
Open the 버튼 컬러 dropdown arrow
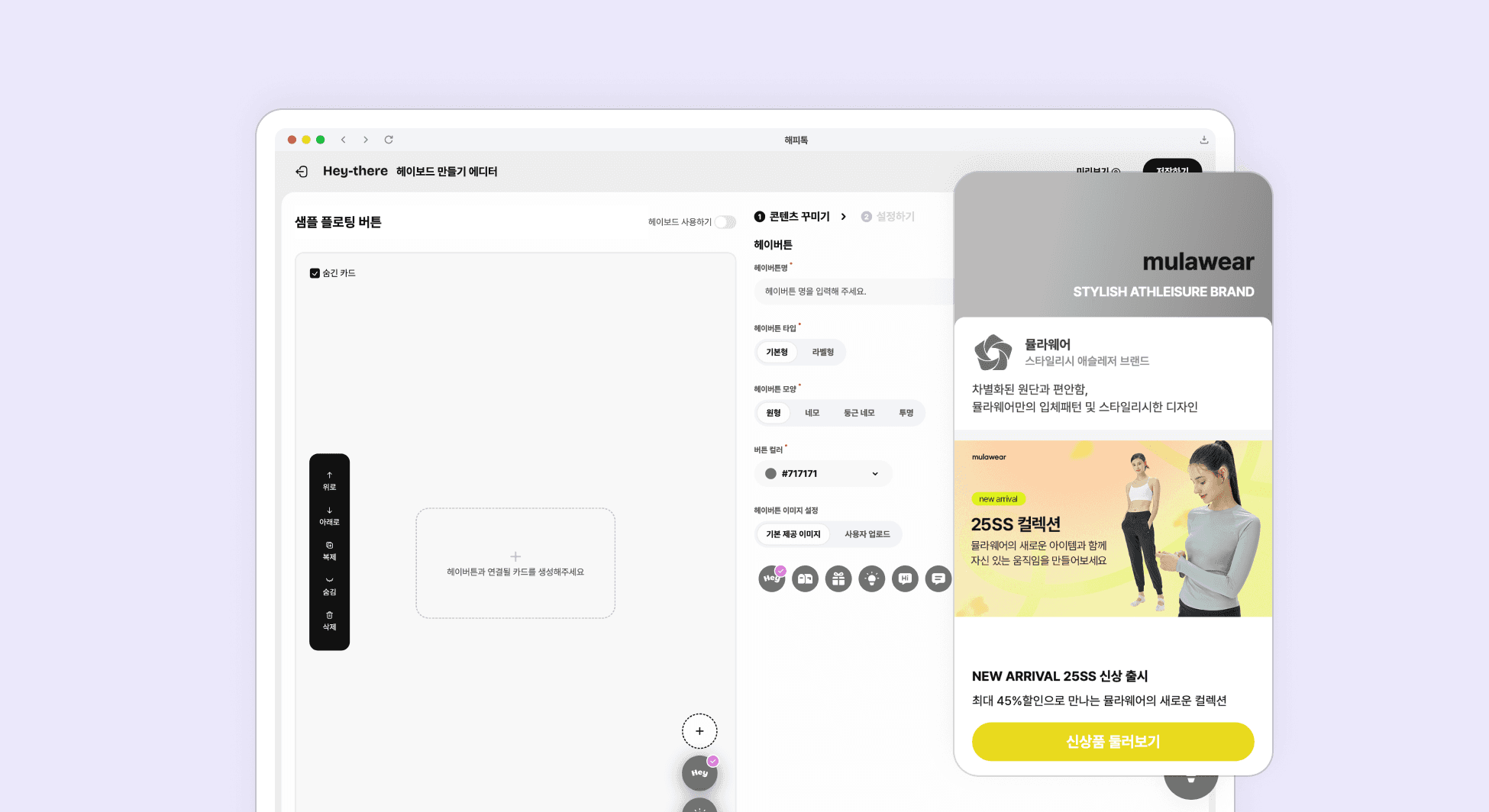(875, 474)
